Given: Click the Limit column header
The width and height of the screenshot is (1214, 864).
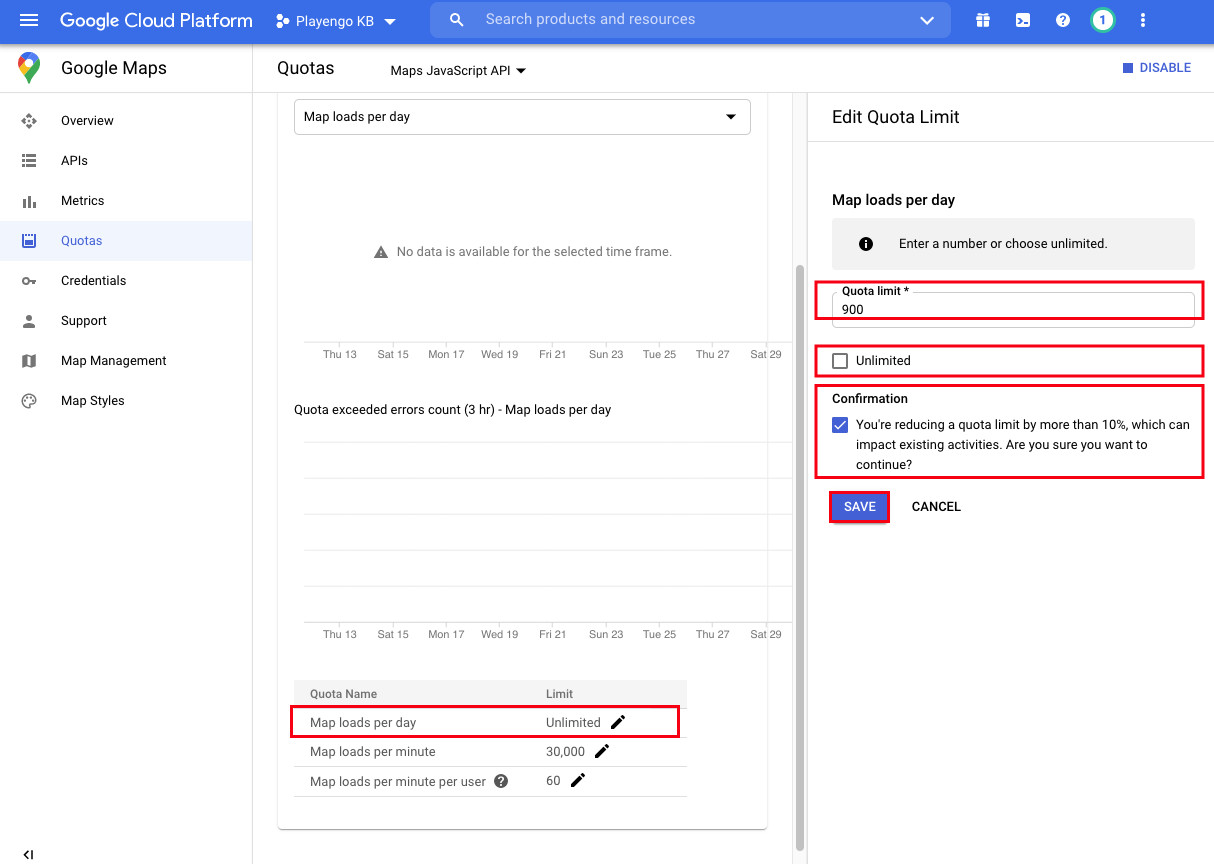Looking at the screenshot, I should pos(559,694).
